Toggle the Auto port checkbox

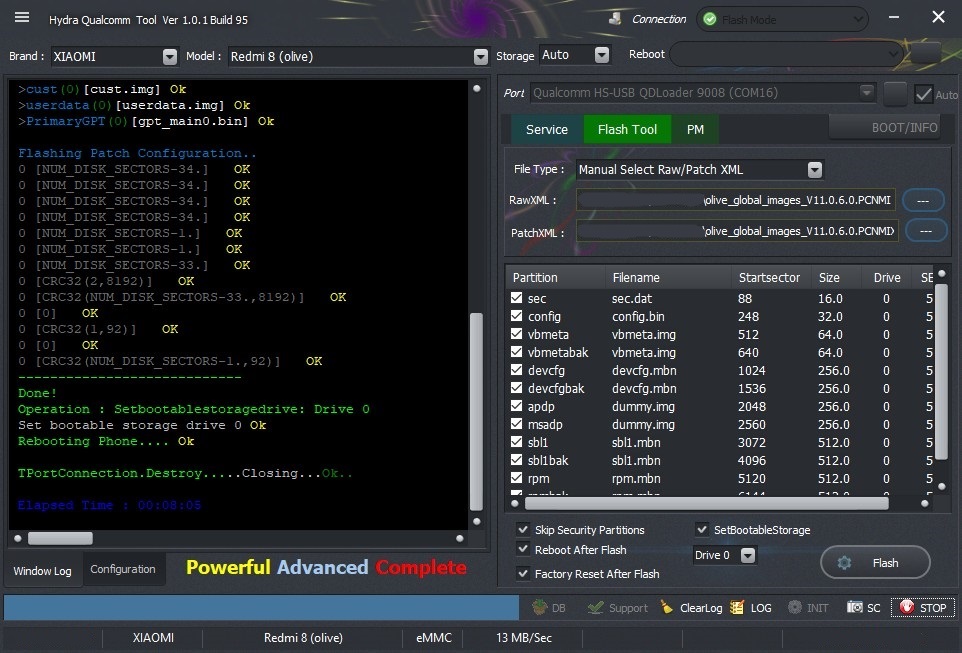tap(923, 94)
